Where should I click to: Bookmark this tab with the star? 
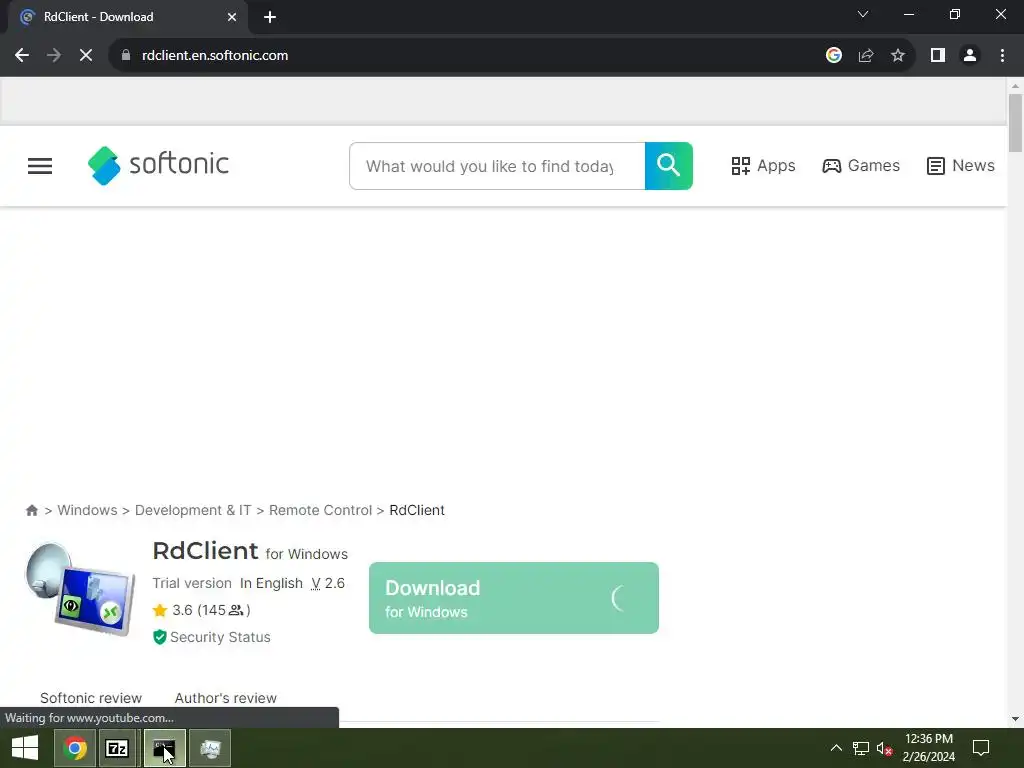tap(898, 56)
